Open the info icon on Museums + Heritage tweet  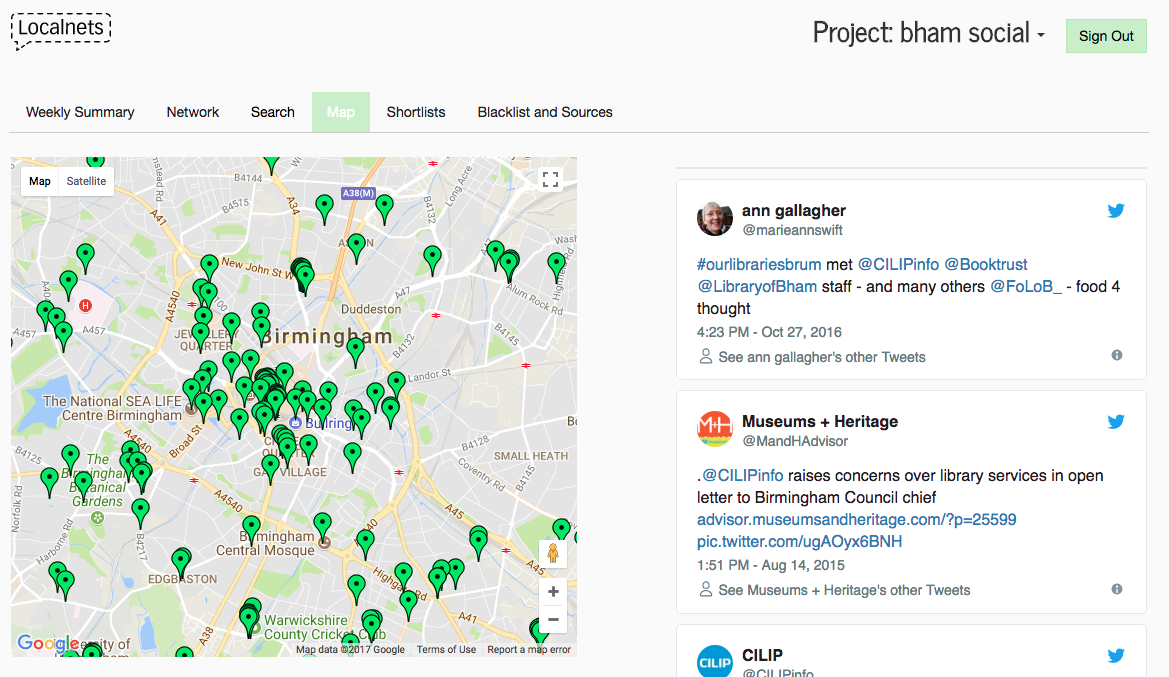click(x=1117, y=589)
